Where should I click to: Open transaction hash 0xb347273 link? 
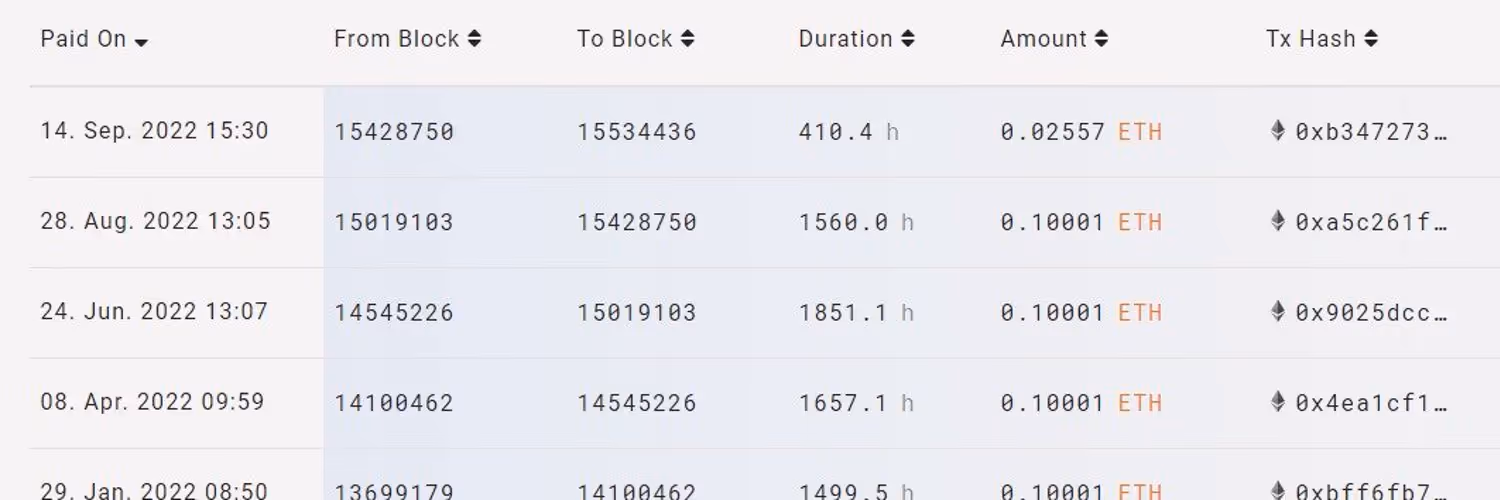(x=1371, y=132)
